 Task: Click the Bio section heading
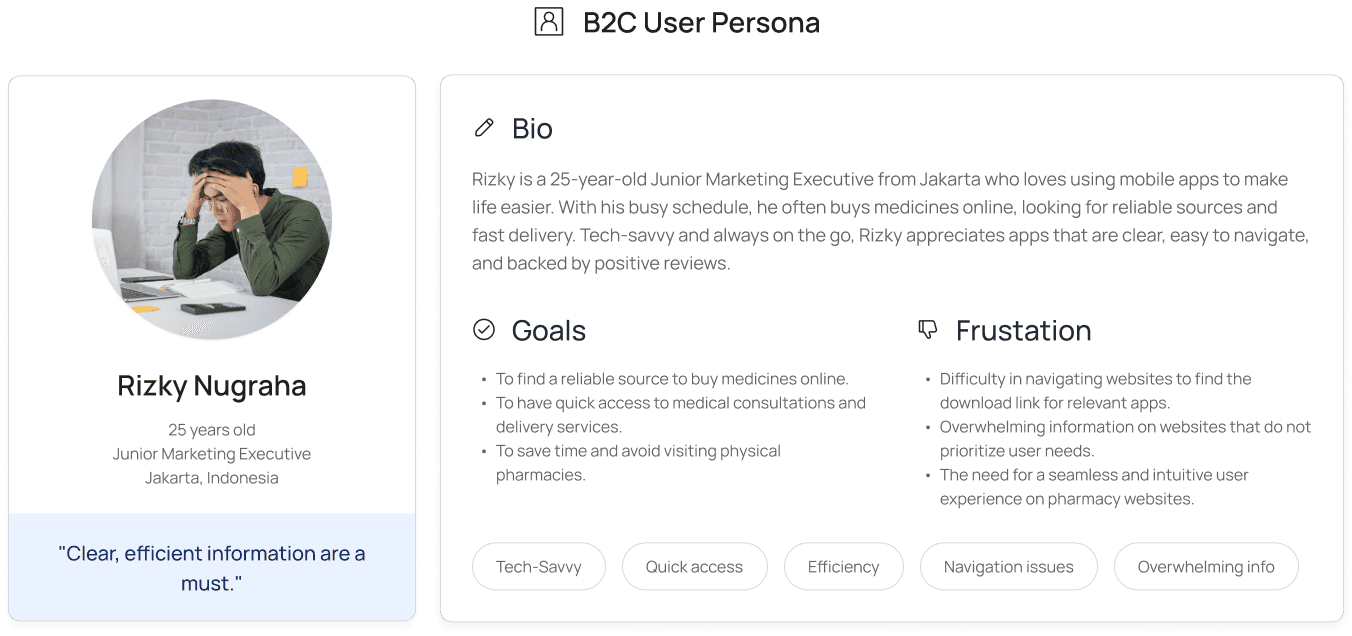532,128
